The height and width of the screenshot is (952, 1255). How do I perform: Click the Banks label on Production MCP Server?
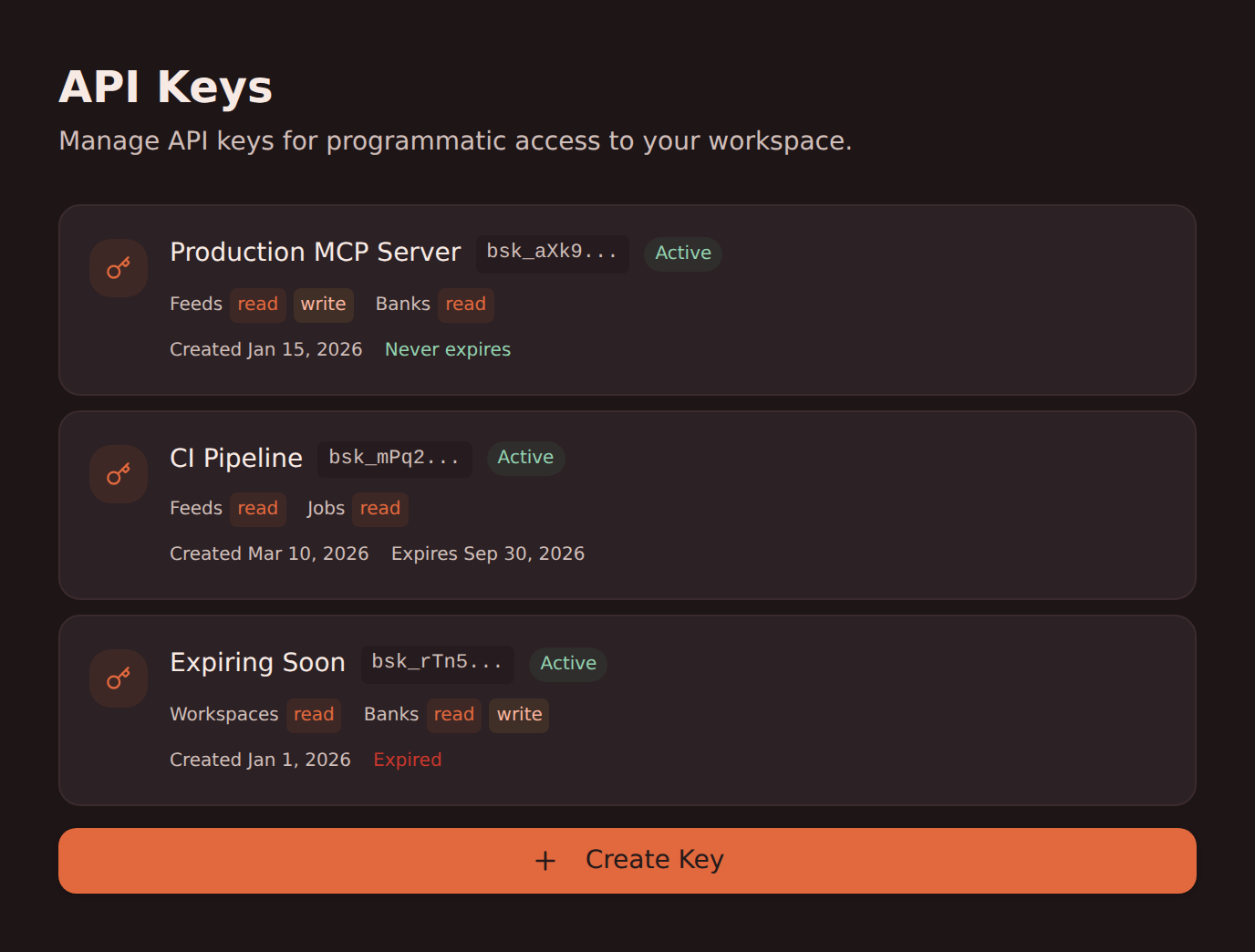click(x=403, y=305)
